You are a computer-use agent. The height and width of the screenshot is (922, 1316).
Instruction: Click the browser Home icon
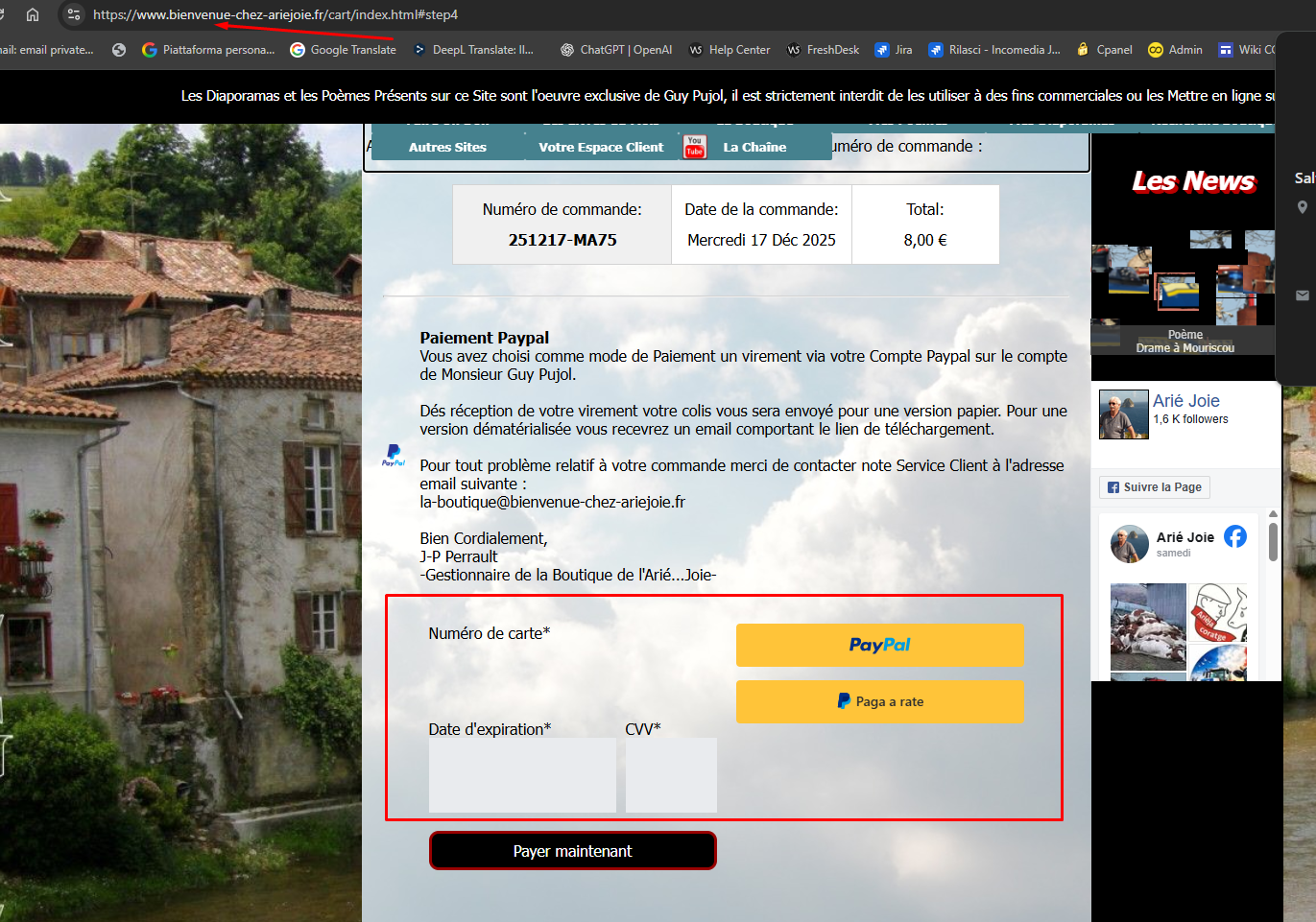point(33,14)
